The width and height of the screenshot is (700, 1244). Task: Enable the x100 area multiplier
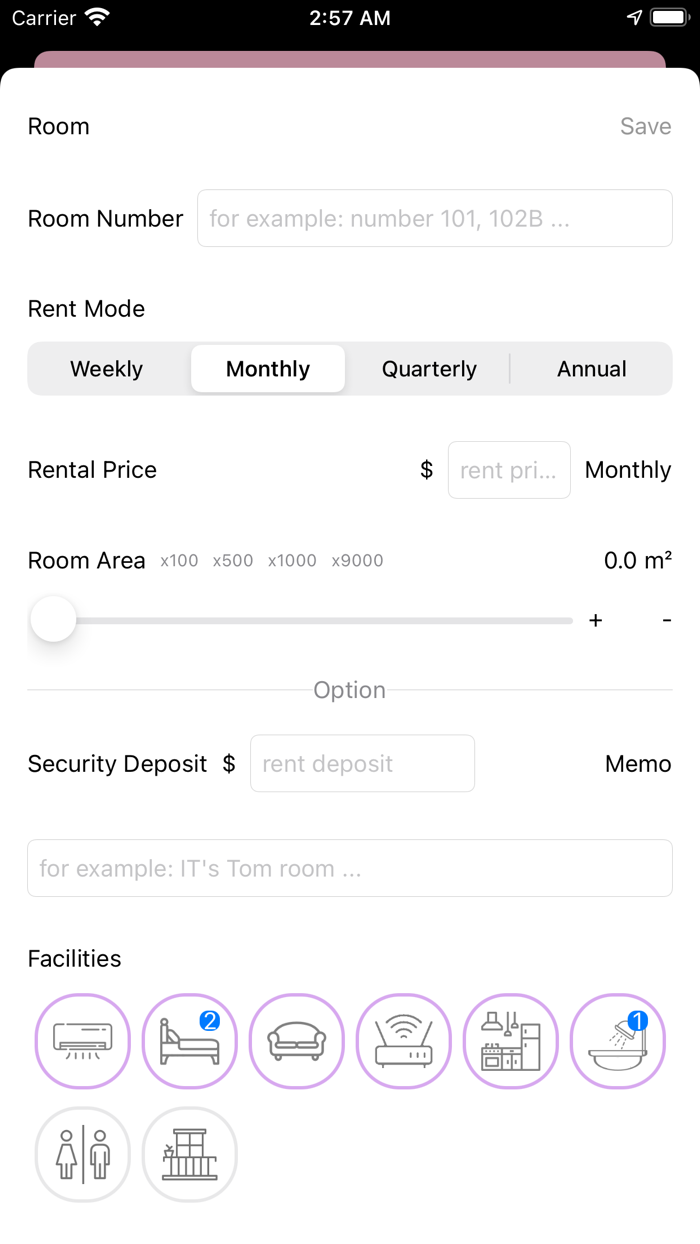[178, 561]
